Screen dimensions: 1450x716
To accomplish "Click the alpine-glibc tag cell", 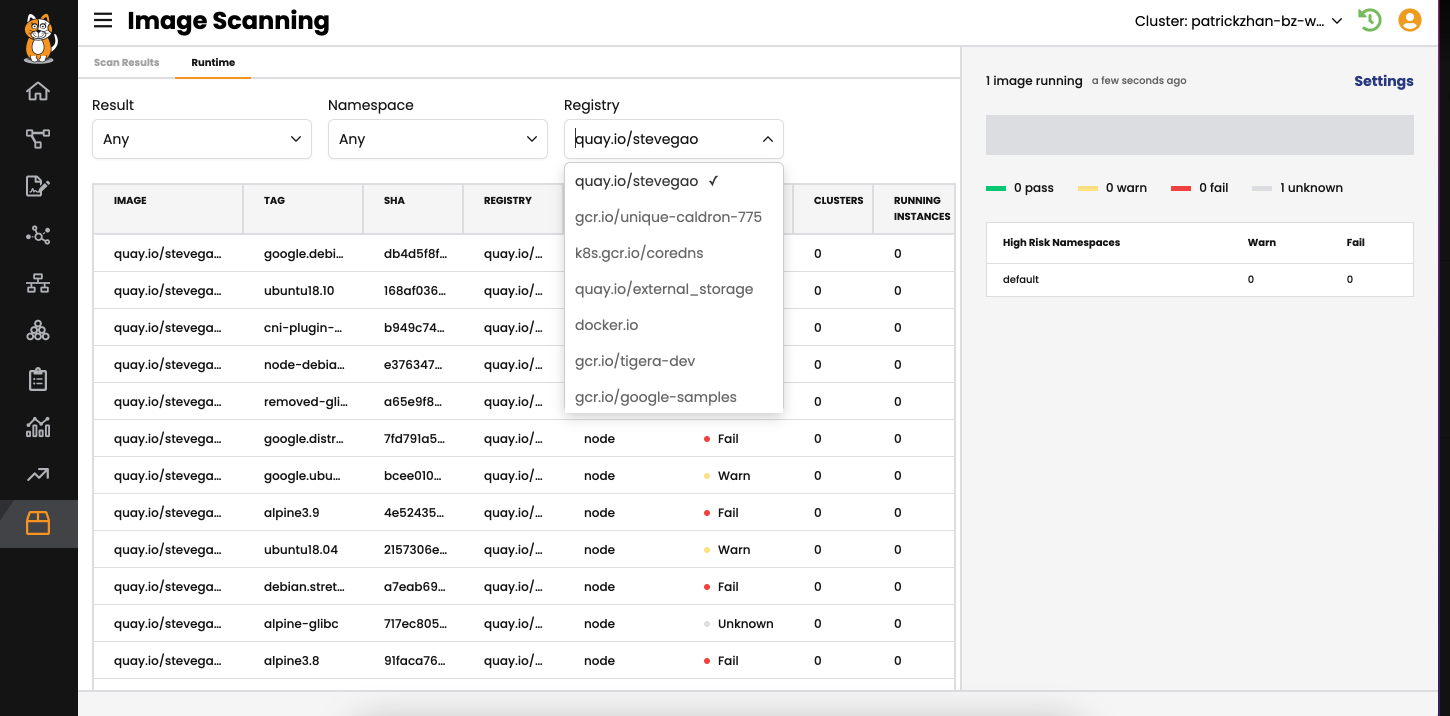I will (301, 624).
